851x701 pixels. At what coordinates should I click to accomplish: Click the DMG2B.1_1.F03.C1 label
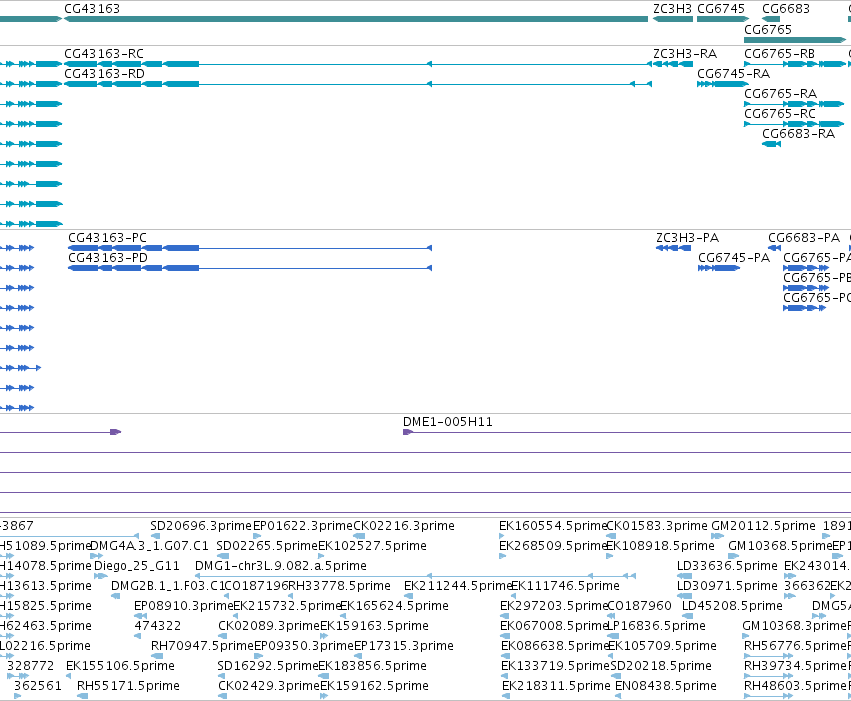click(167, 586)
